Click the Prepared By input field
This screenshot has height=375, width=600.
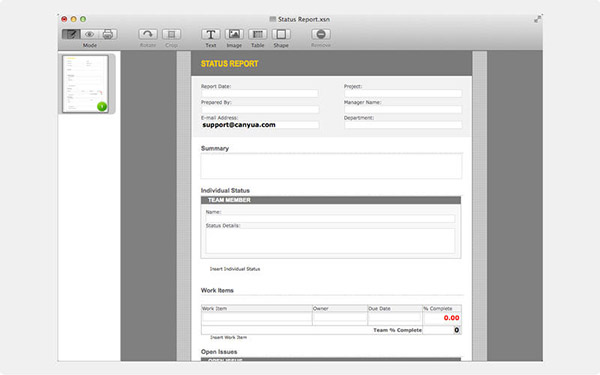pyautogui.click(x=260, y=109)
